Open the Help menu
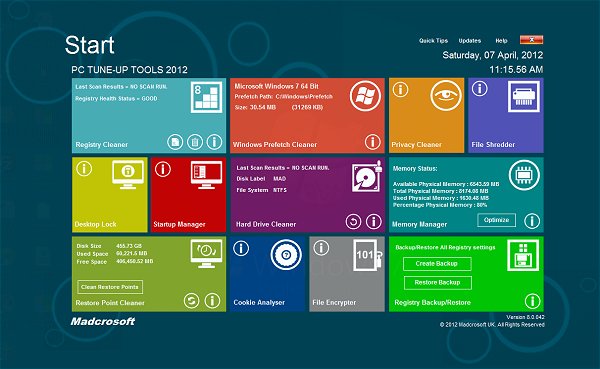 tap(501, 41)
